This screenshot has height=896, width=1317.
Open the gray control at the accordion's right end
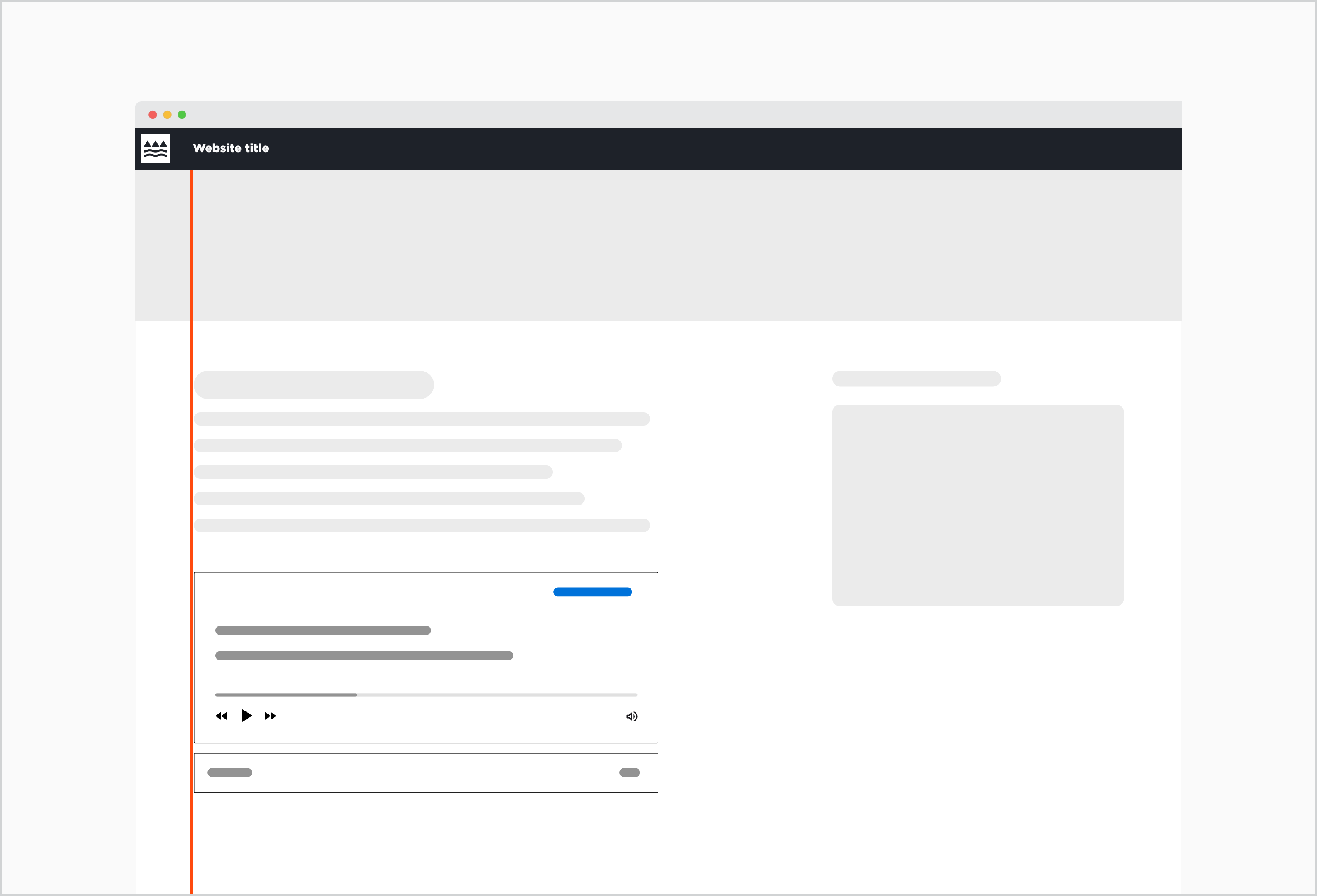click(629, 773)
